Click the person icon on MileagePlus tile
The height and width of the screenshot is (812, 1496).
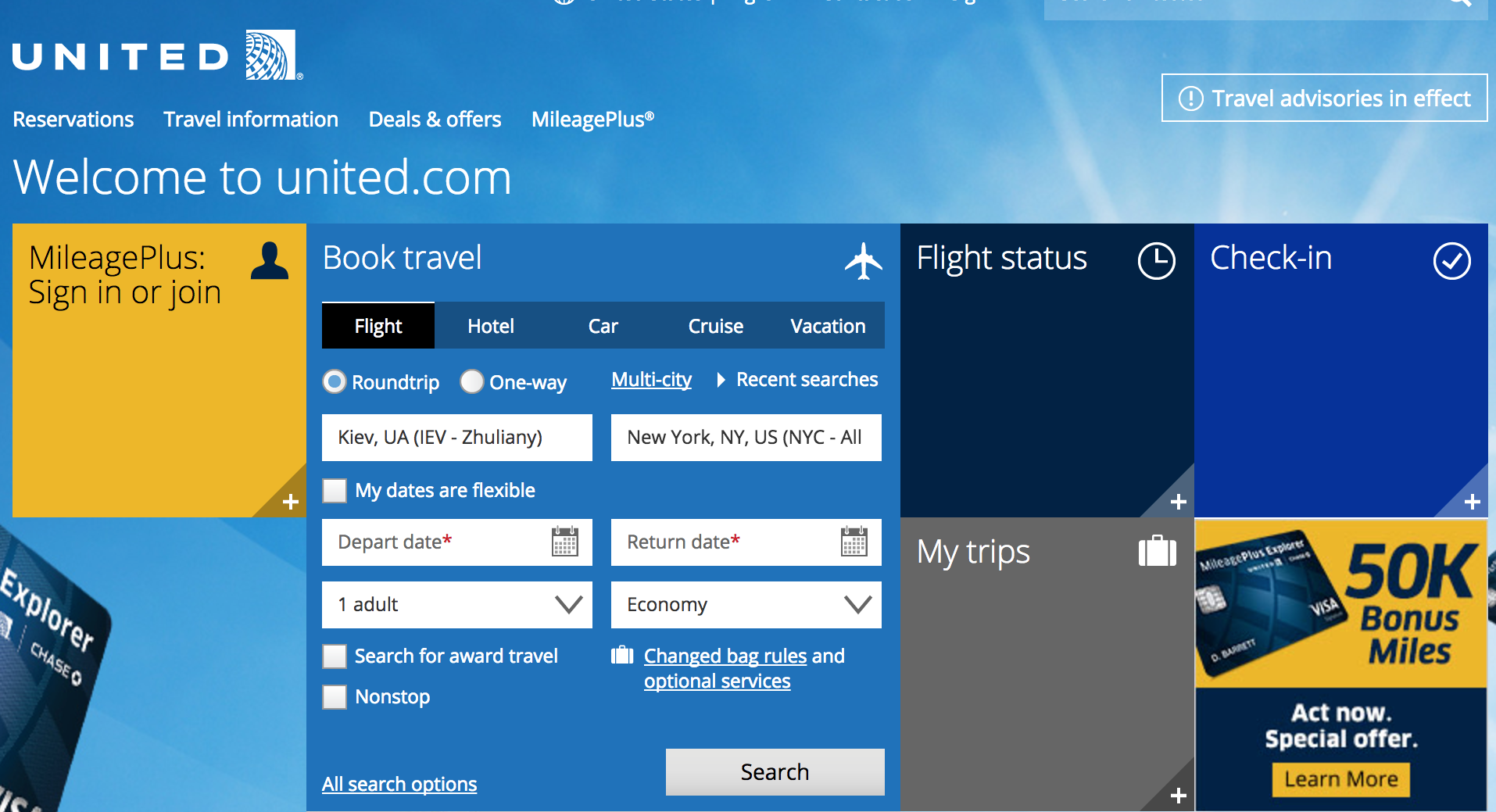270,260
